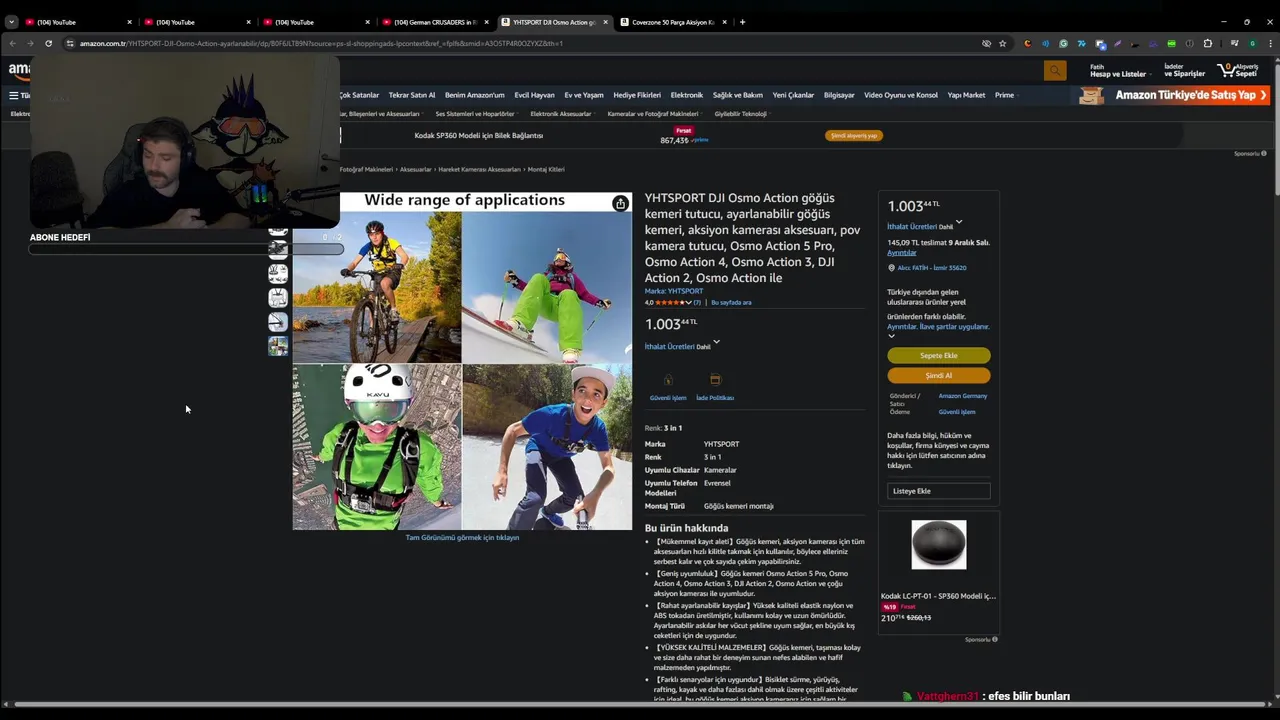Image resolution: width=1280 pixels, height=720 pixels.
Task: Click the Amazon search magnifier button
Action: pyautogui.click(x=1054, y=70)
